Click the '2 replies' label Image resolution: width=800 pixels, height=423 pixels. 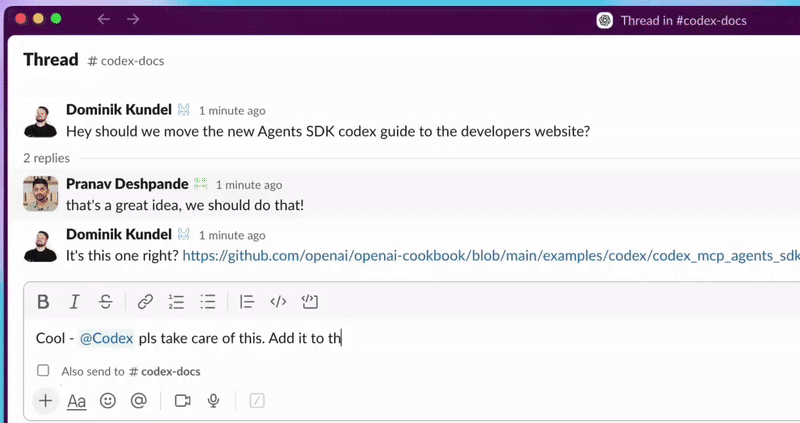pos(46,158)
